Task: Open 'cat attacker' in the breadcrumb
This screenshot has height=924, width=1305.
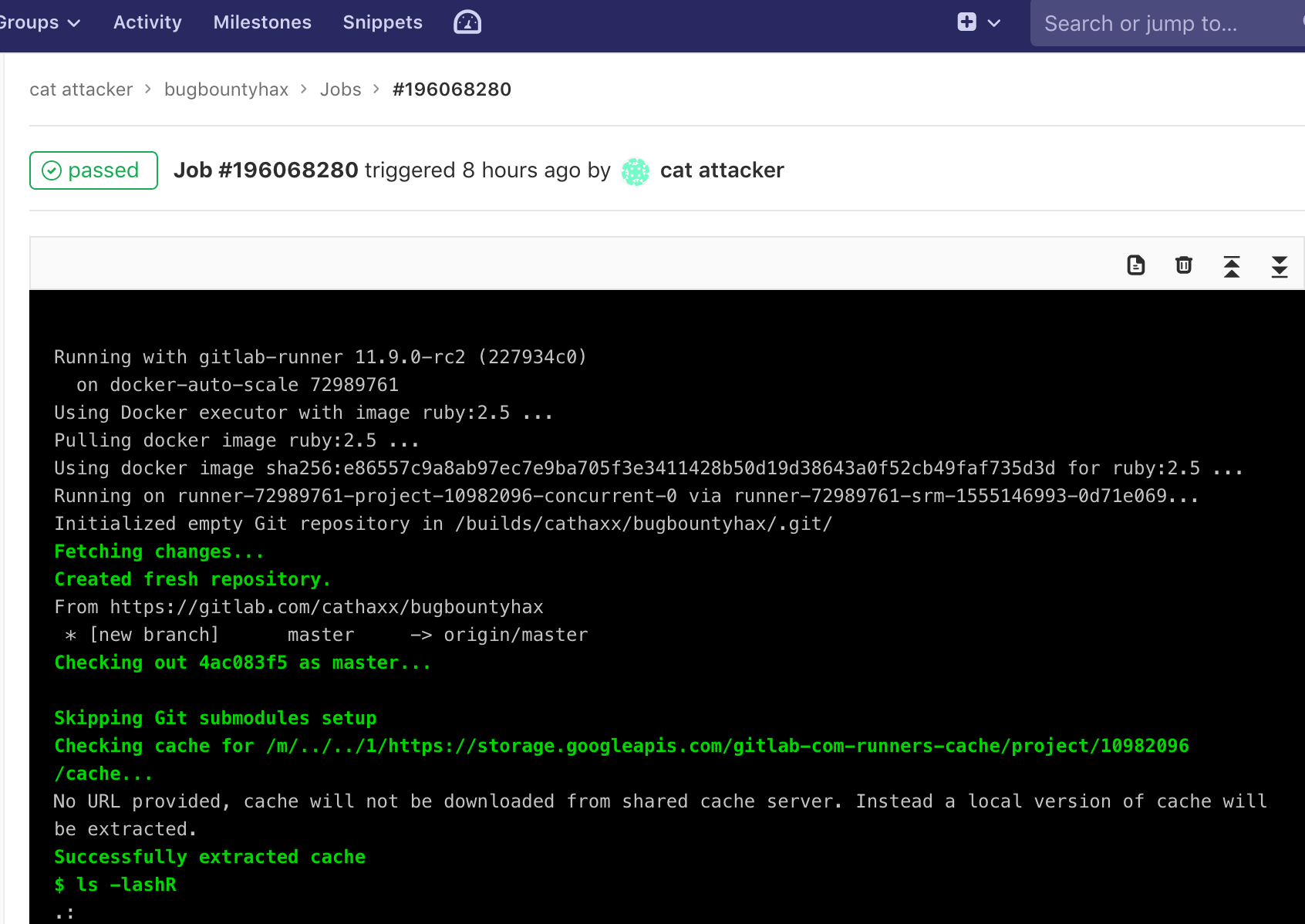Action: (81, 89)
